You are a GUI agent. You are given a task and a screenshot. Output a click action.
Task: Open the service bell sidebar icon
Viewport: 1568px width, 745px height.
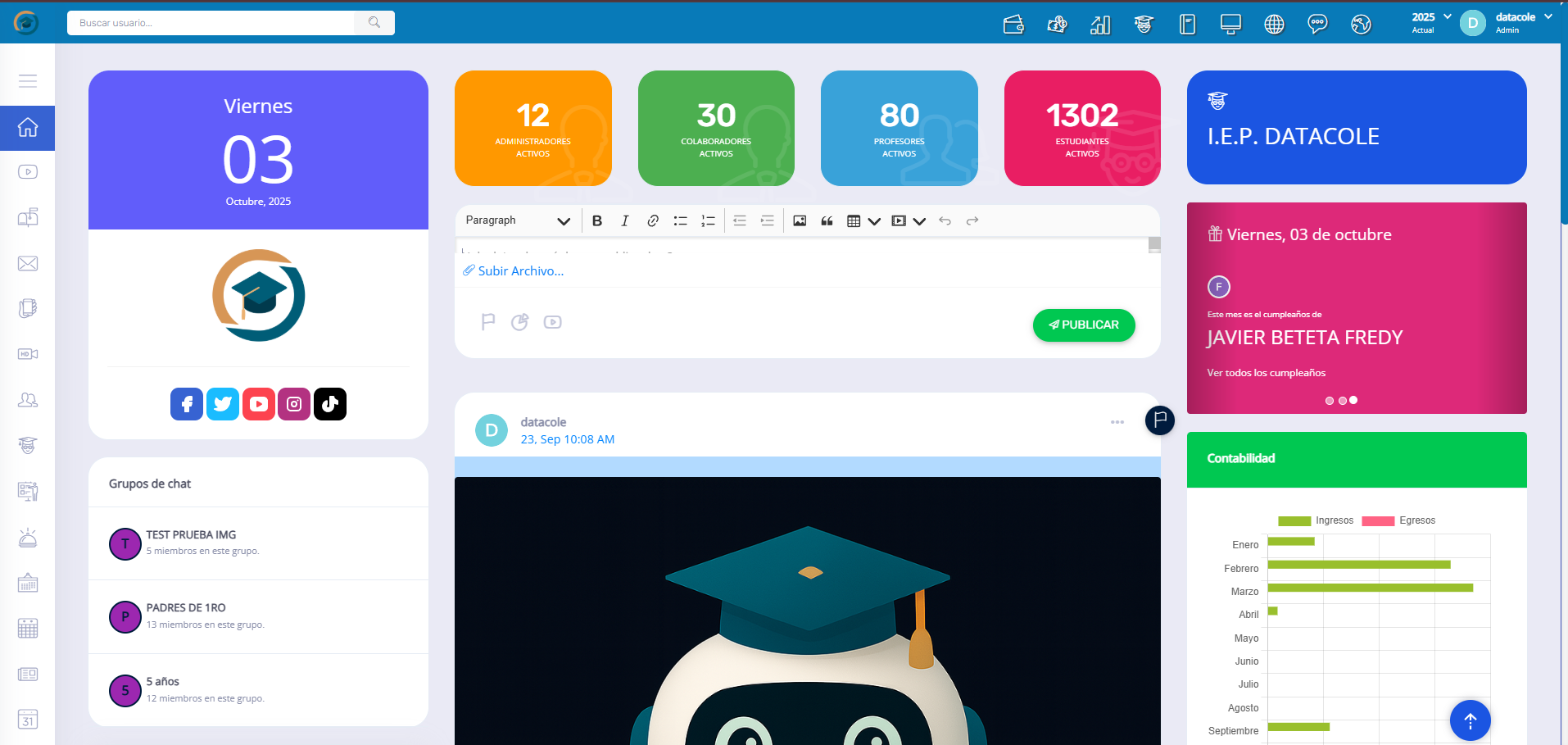click(28, 538)
